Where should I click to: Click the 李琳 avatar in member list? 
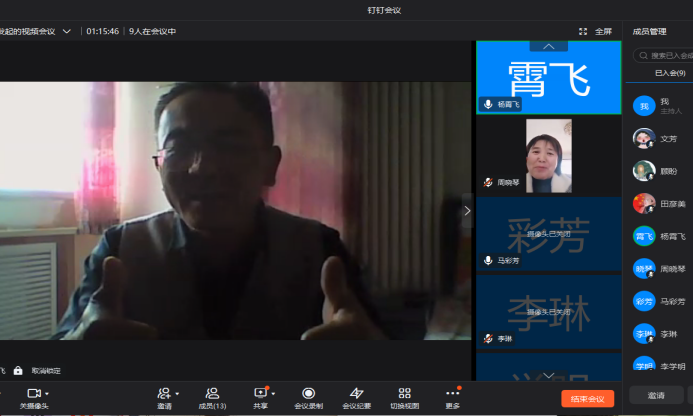(x=644, y=334)
